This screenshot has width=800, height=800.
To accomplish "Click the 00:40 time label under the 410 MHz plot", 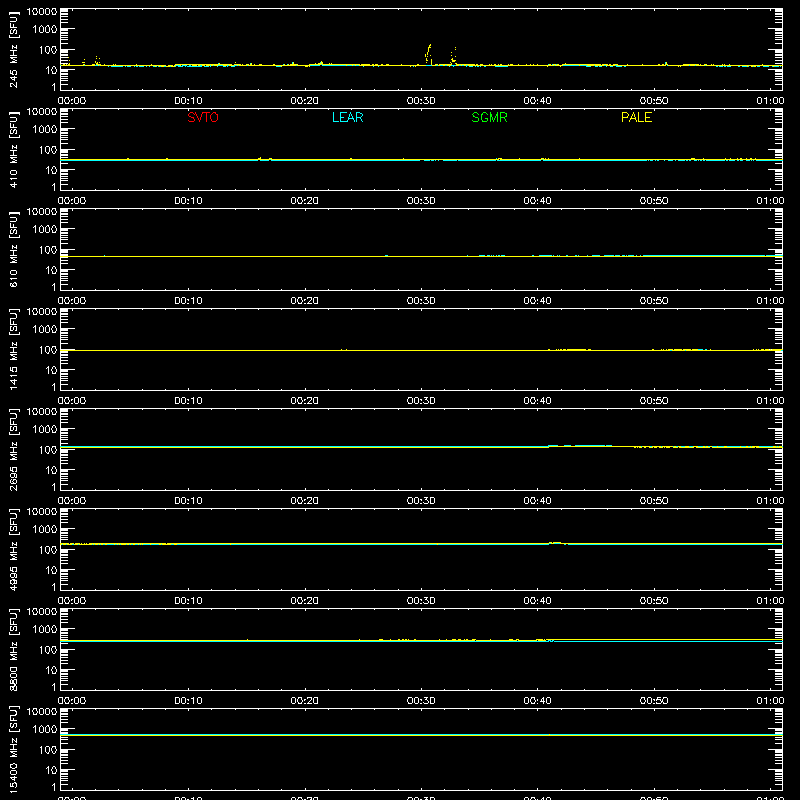I will [537, 201].
